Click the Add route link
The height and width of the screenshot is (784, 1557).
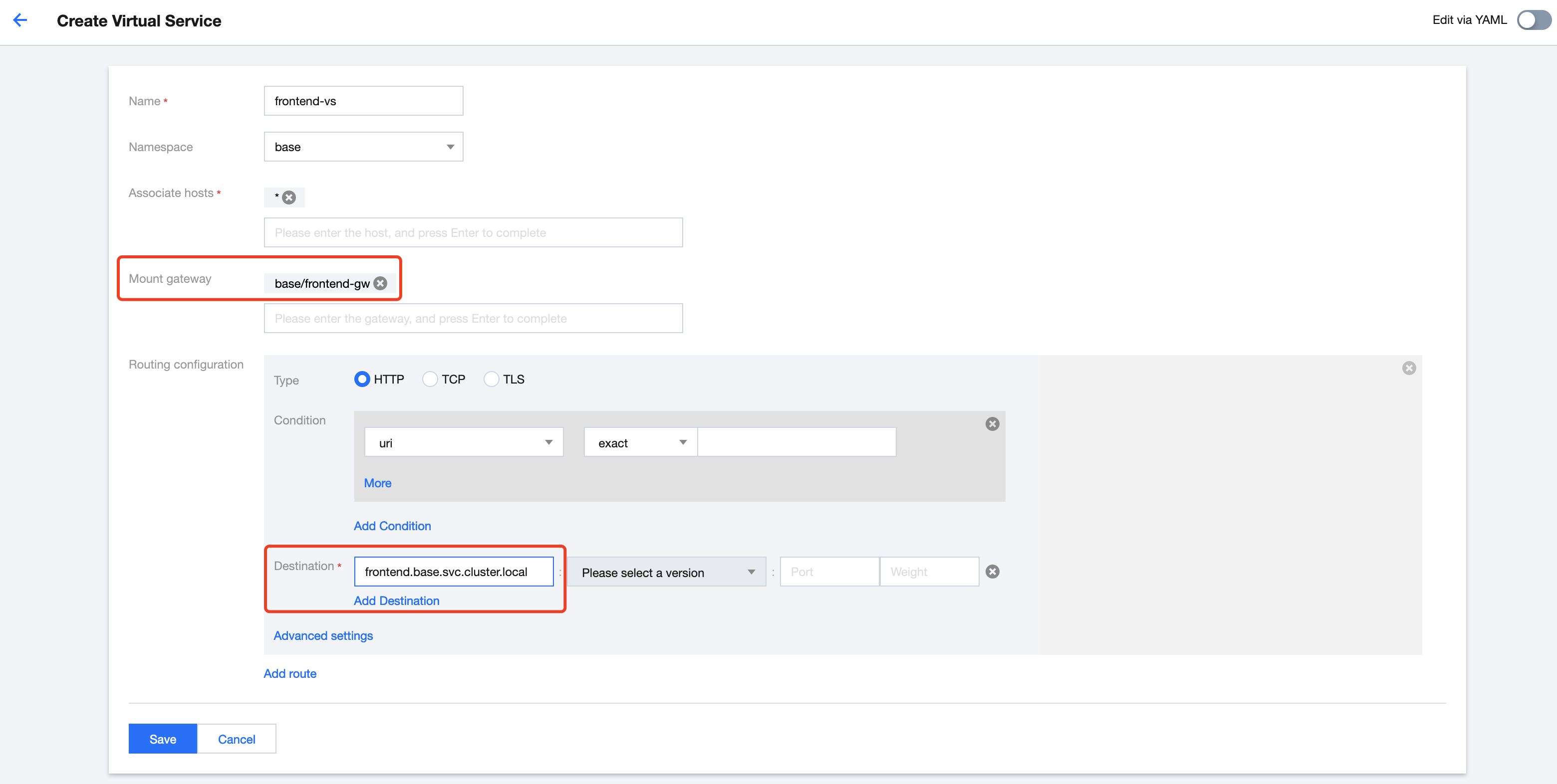click(x=289, y=673)
